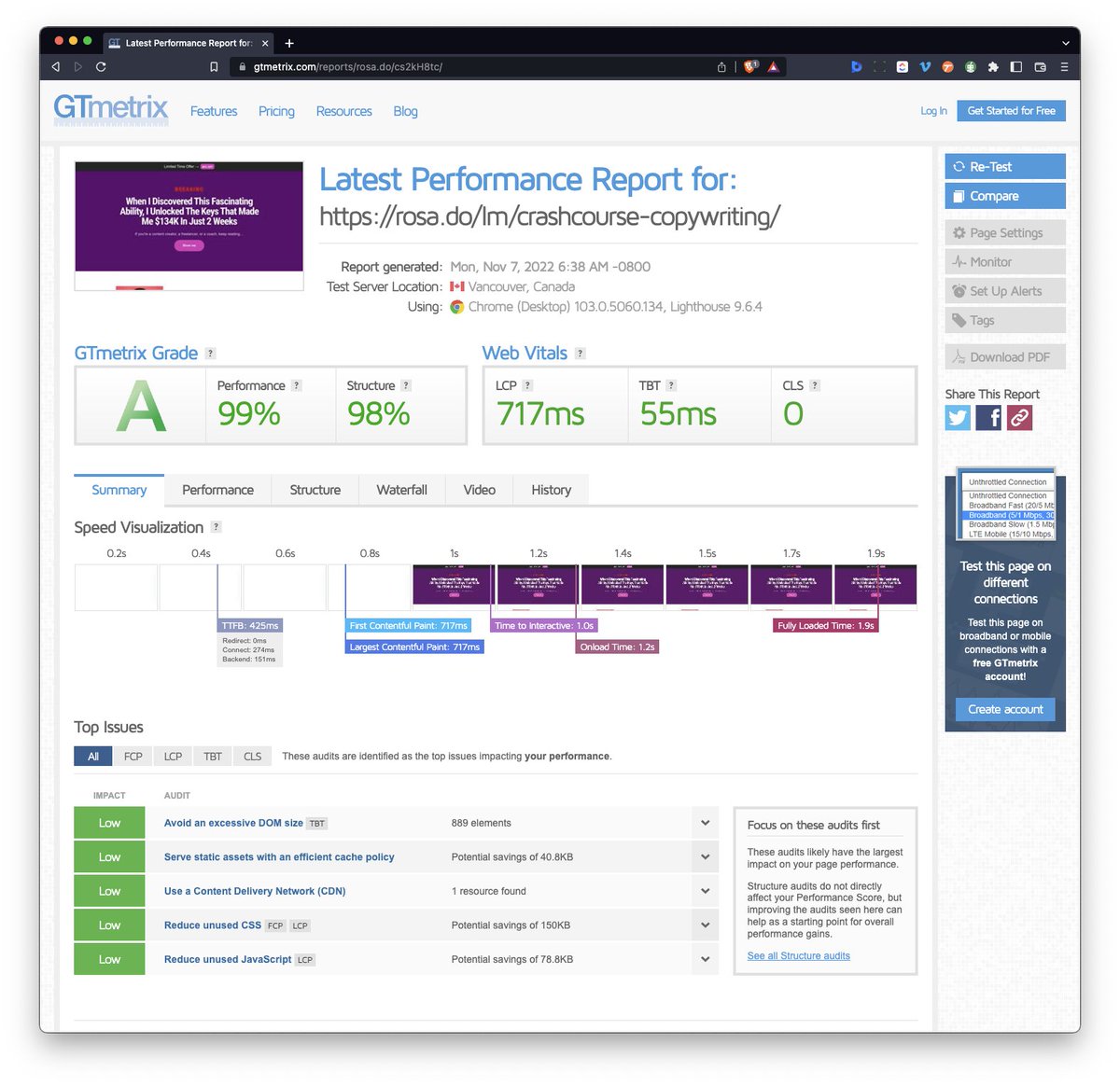Click the Re-Test button
Screen dimensions: 1120x1085
1005,167
